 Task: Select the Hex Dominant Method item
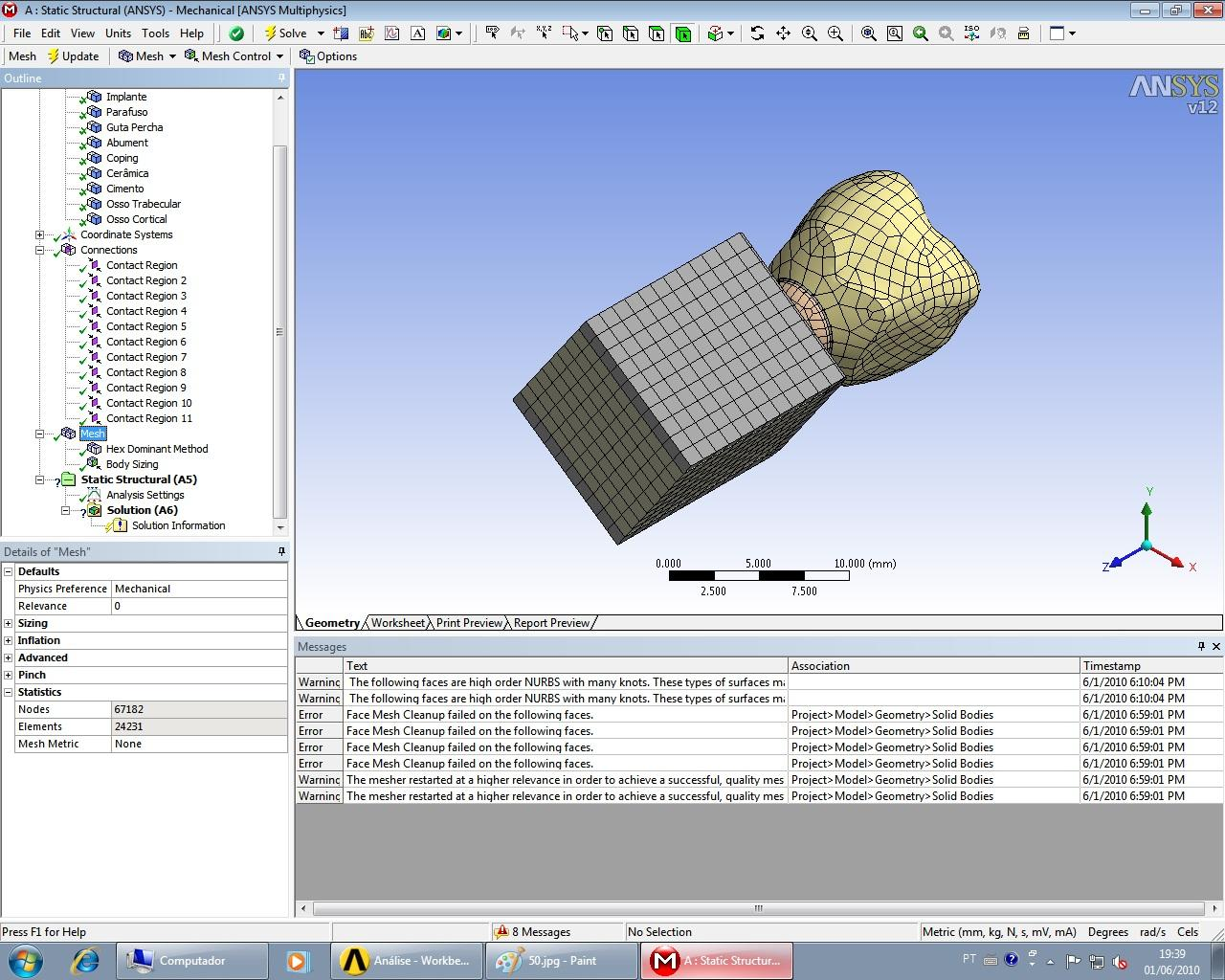click(x=157, y=449)
